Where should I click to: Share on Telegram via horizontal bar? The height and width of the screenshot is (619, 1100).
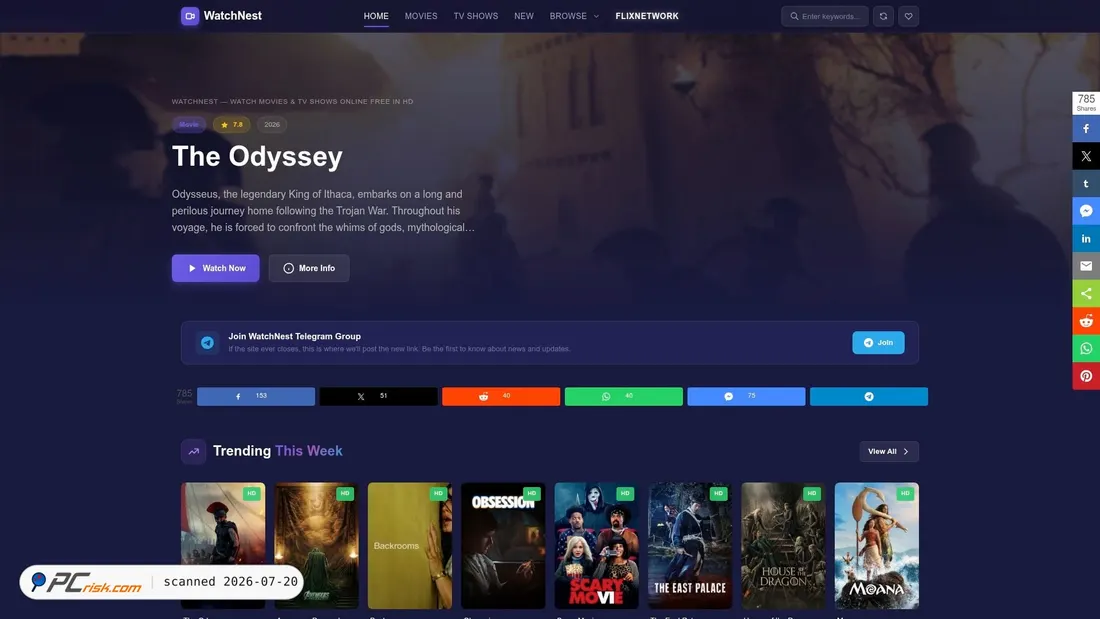coord(868,397)
